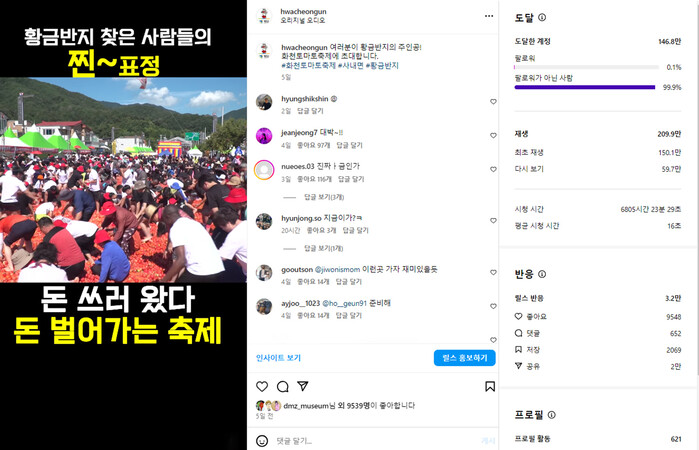Viewport: 699px width, 450px height.
Task: Save post with the bookmark icon
Action: (x=490, y=386)
